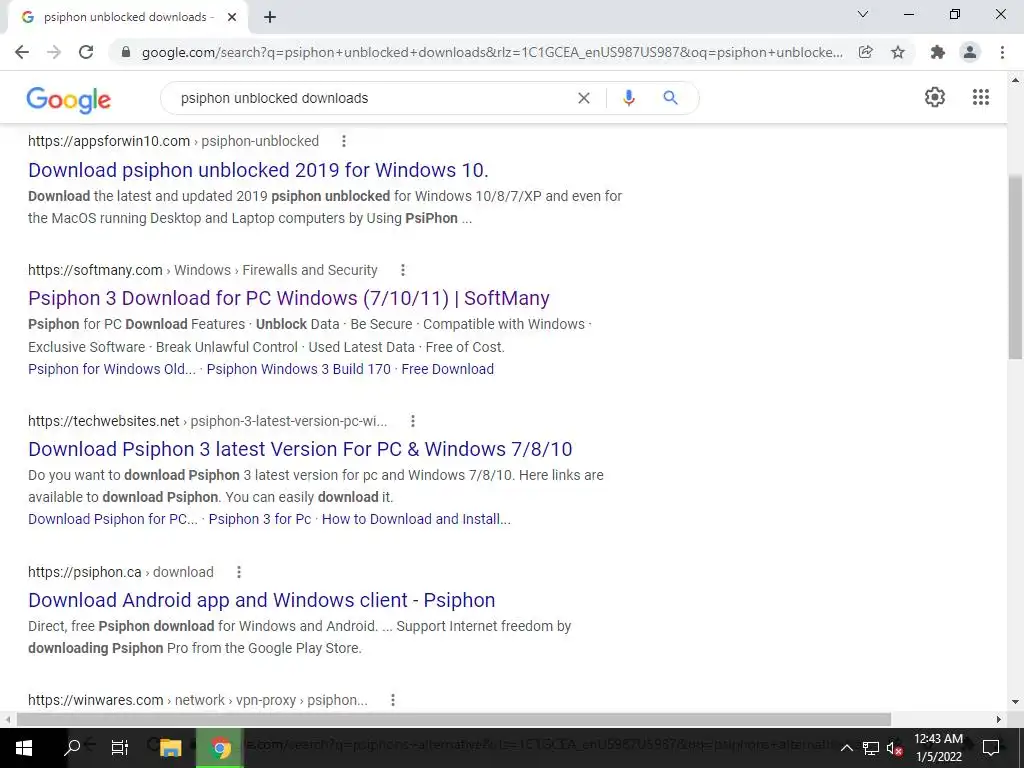Viewport: 1024px width, 768px height.
Task: Click the scroll up arrow
Action: tap(1015, 80)
